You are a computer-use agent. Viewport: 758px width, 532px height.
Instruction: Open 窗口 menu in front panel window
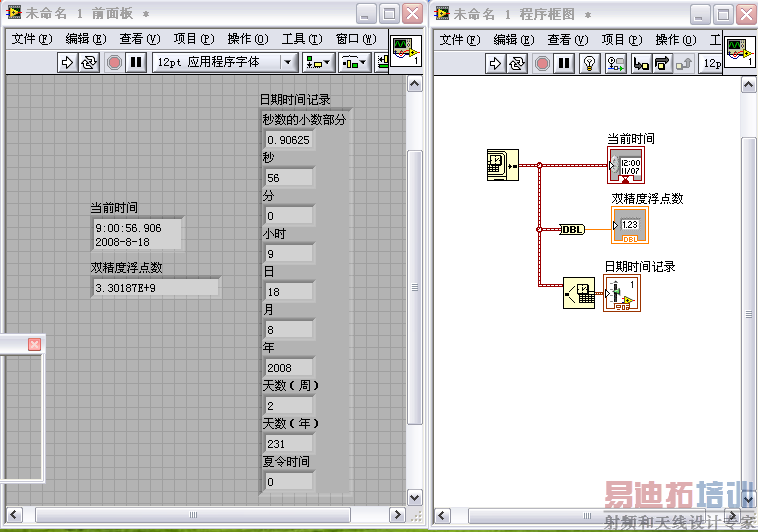point(356,39)
